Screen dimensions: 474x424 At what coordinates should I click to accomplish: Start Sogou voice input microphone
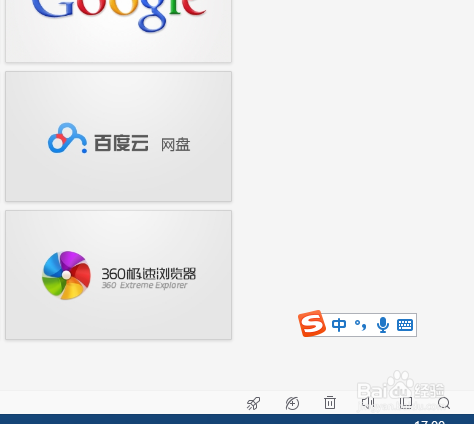[x=383, y=325]
